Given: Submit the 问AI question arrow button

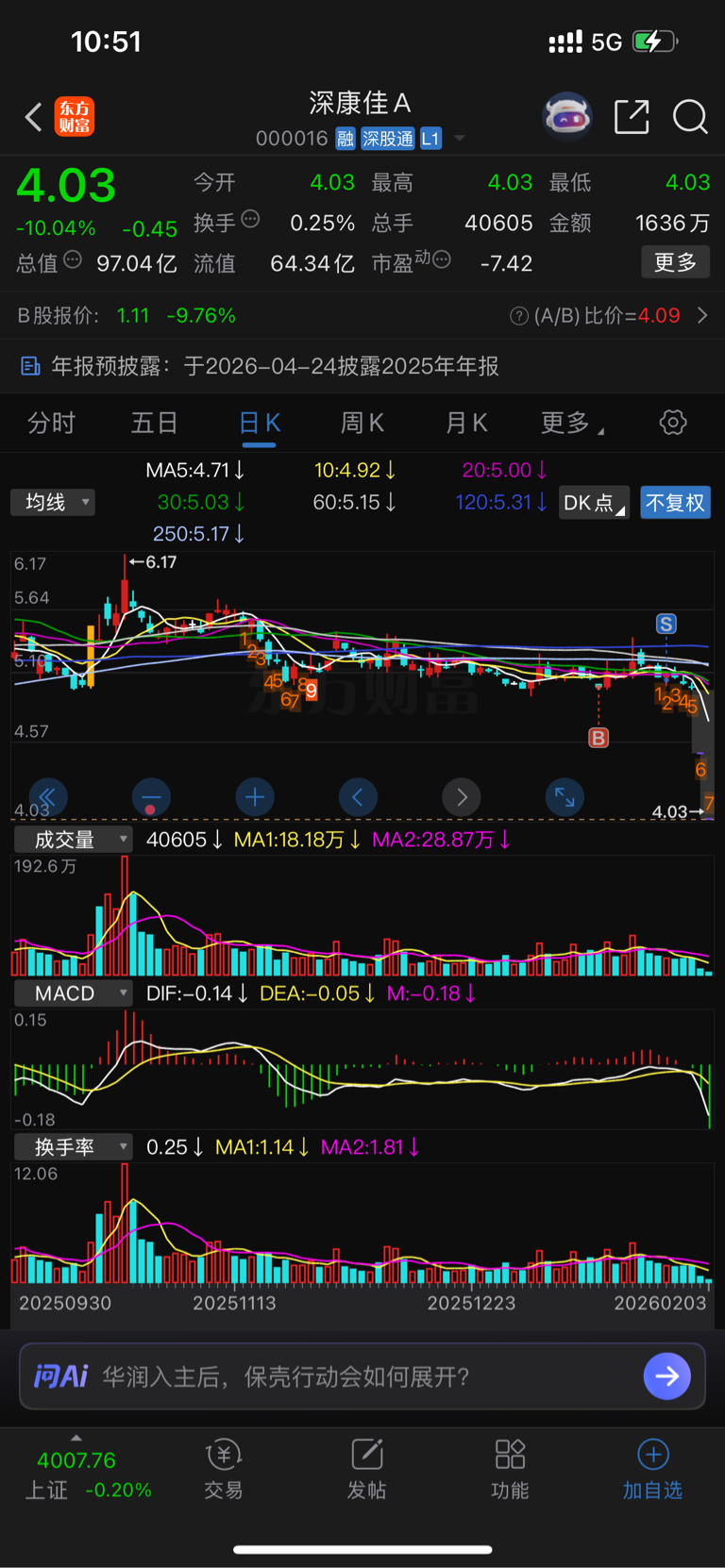Looking at the screenshot, I should click(x=666, y=1376).
